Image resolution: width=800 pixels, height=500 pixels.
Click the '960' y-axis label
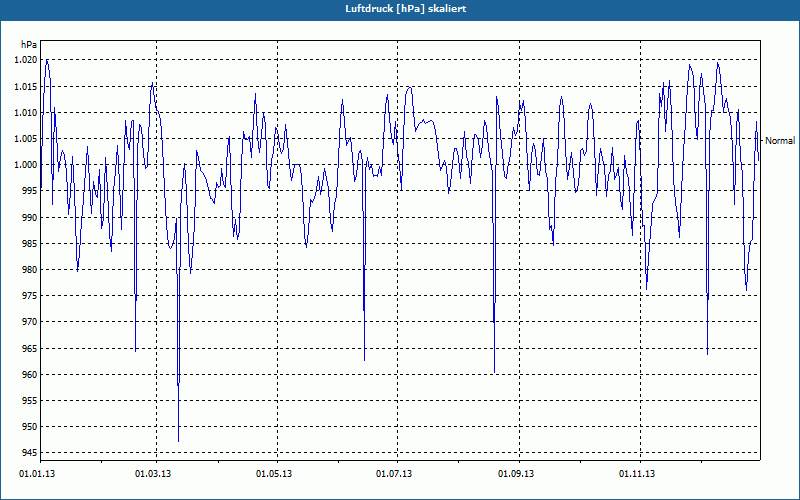coord(30,374)
